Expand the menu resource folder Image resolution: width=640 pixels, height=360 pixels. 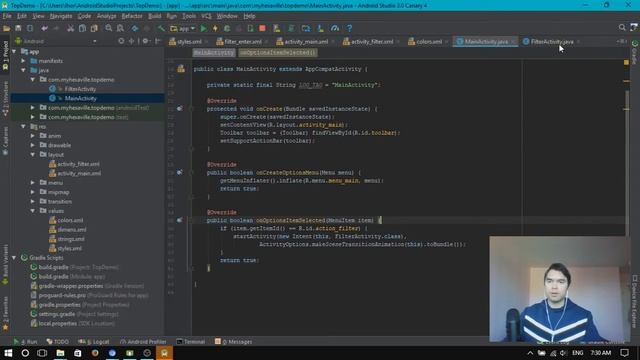point(33,183)
